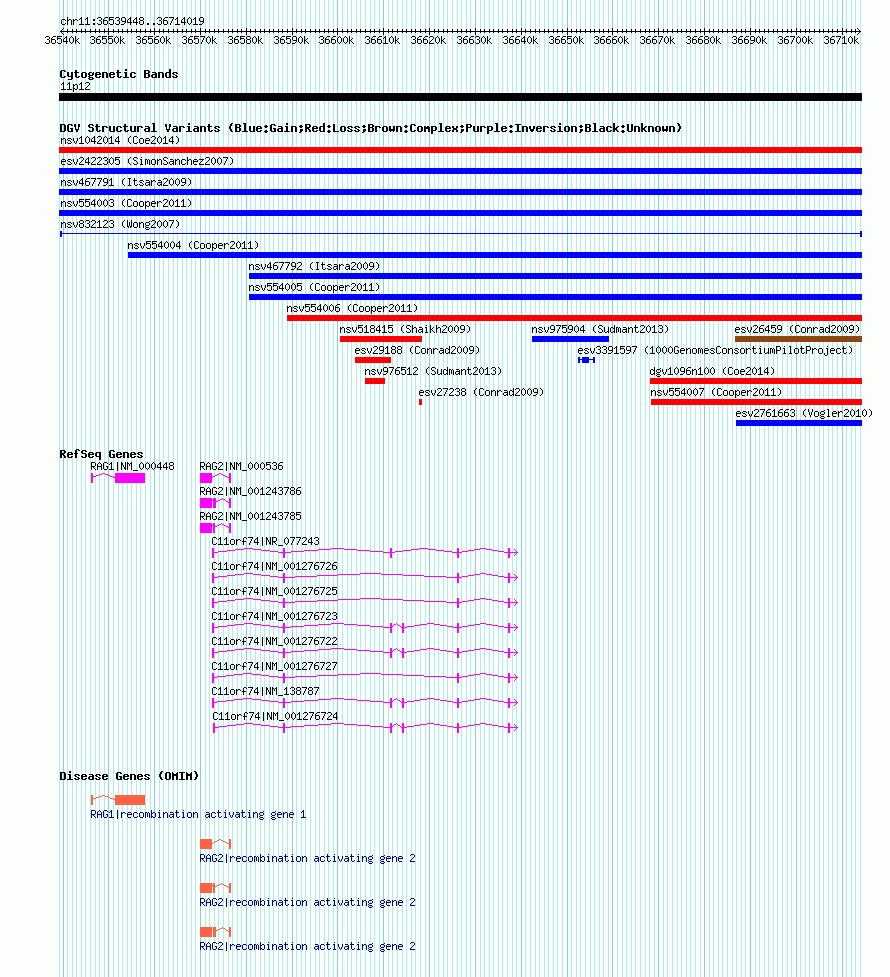890x977 pixels.
Task: Click the magenta RAG1 gene glyph in RefSeq Genes
Action: [118, 478]
